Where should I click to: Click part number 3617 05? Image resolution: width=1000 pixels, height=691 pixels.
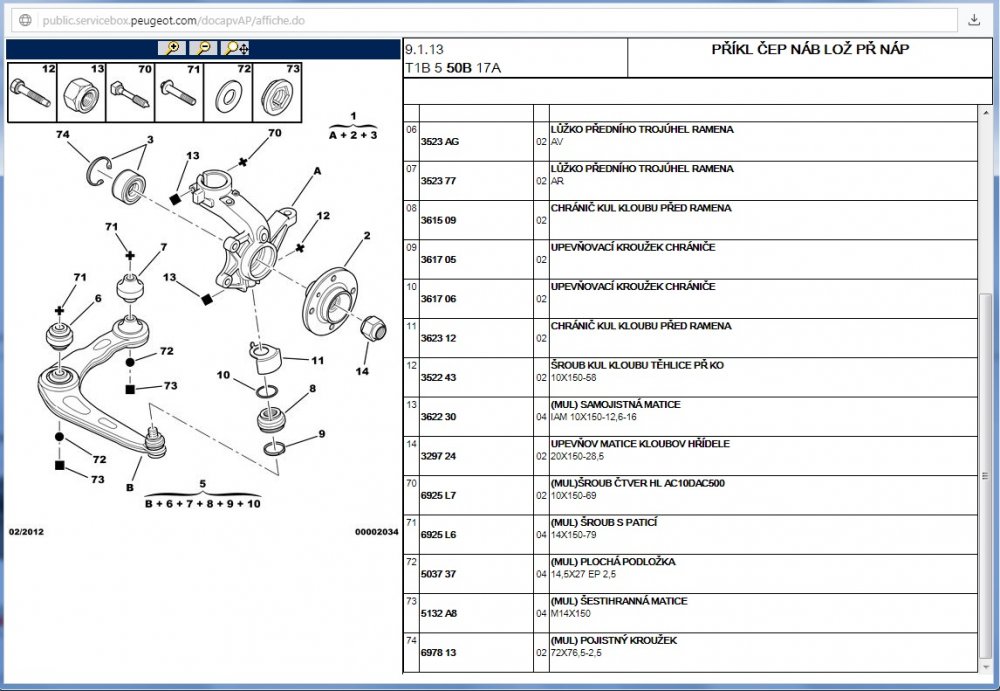click(x=438, y=260)
